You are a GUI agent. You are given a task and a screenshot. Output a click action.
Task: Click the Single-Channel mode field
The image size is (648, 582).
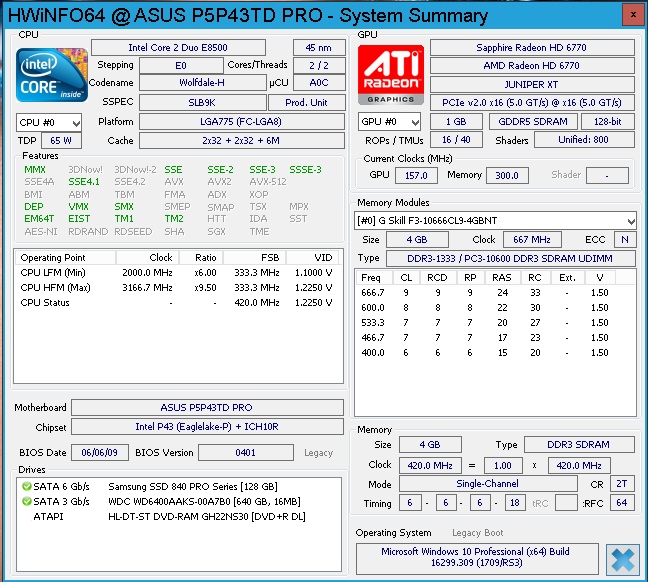(x=488, y=484)
